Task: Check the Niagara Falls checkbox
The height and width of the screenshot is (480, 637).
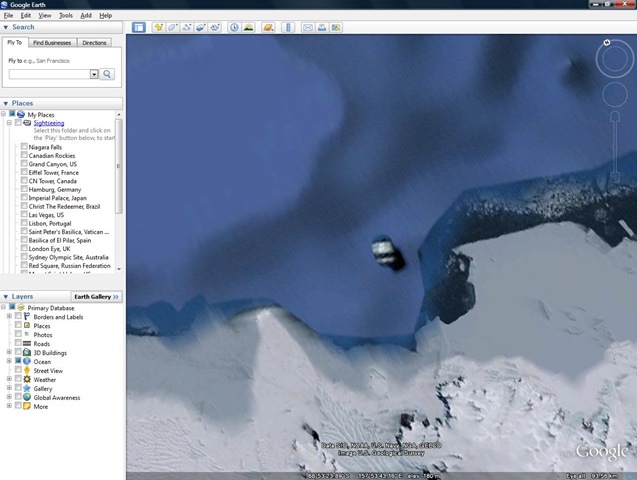Action: [x=24, y=146]
